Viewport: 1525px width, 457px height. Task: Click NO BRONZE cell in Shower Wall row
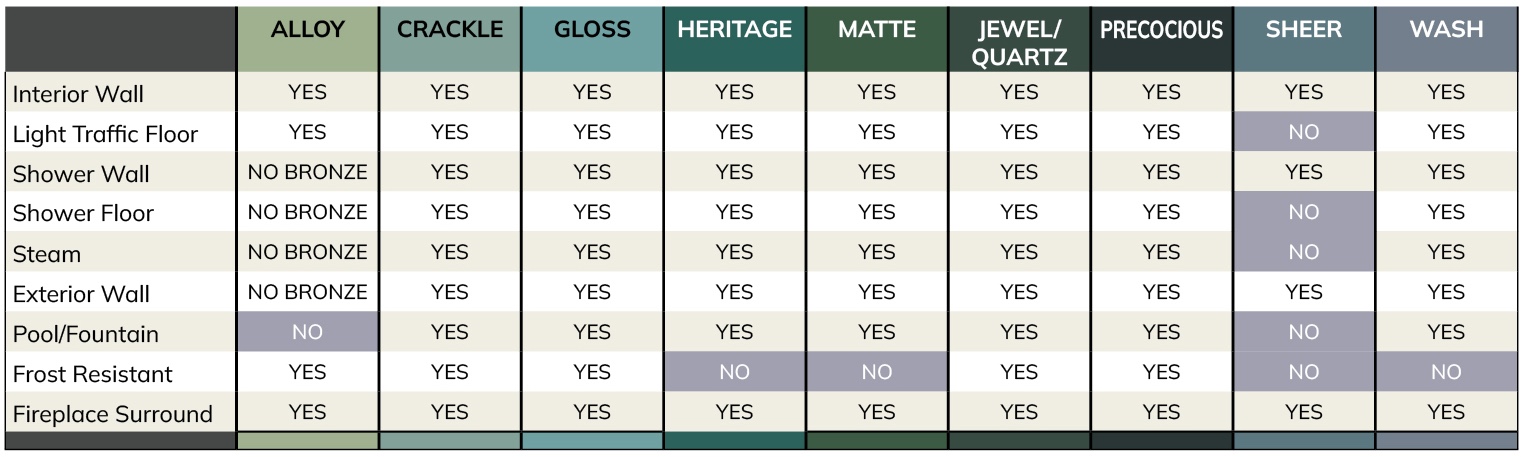pyautogui.click(x=307, y=172)
